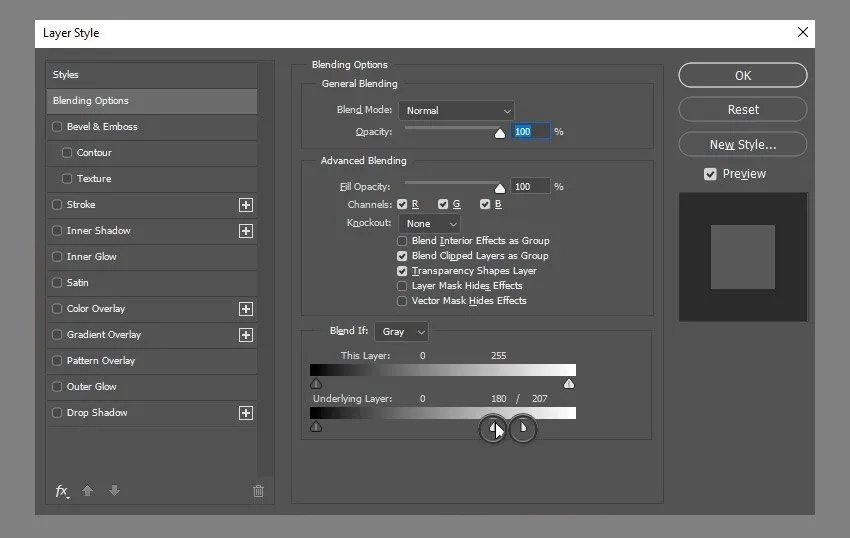Add another Color Overlay with plus icon

click(x=246, y=309)
